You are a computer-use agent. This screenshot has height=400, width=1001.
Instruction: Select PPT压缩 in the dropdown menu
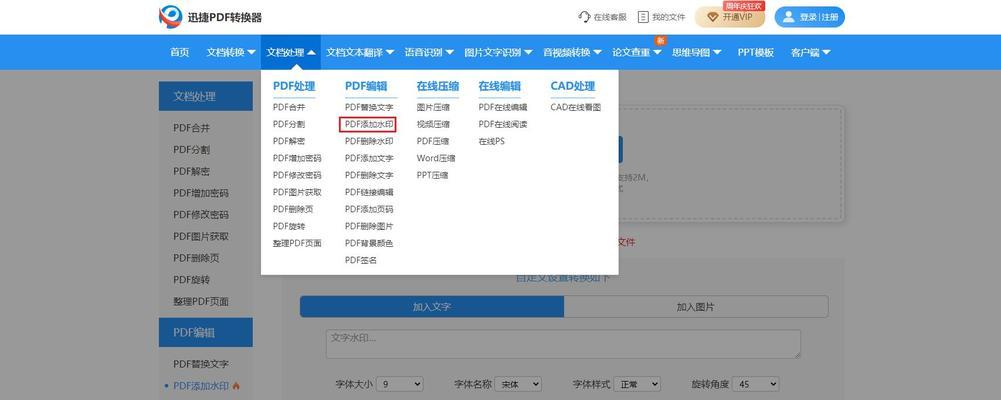click(x=433, y=175)
